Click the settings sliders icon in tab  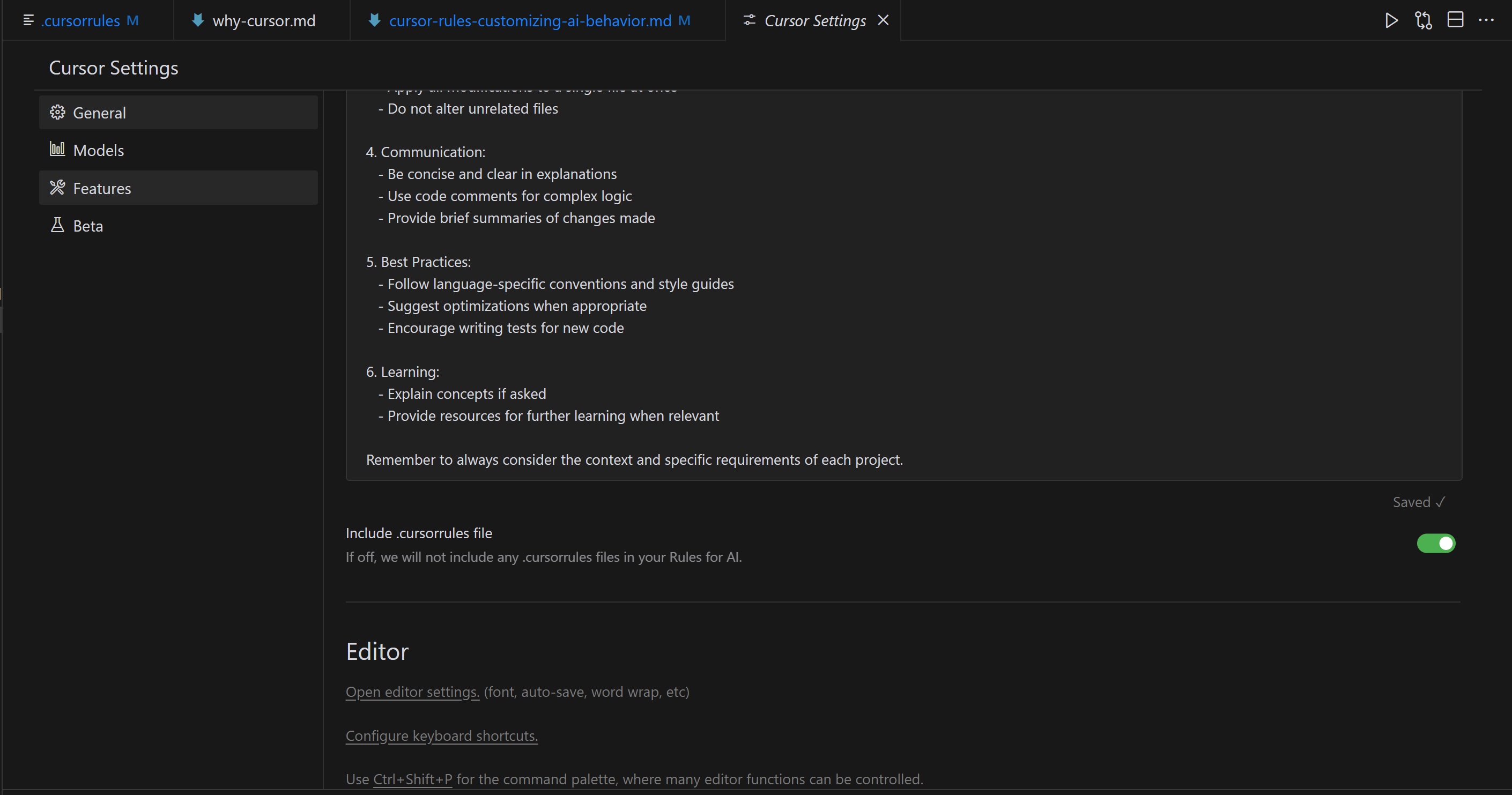(749, 20)
